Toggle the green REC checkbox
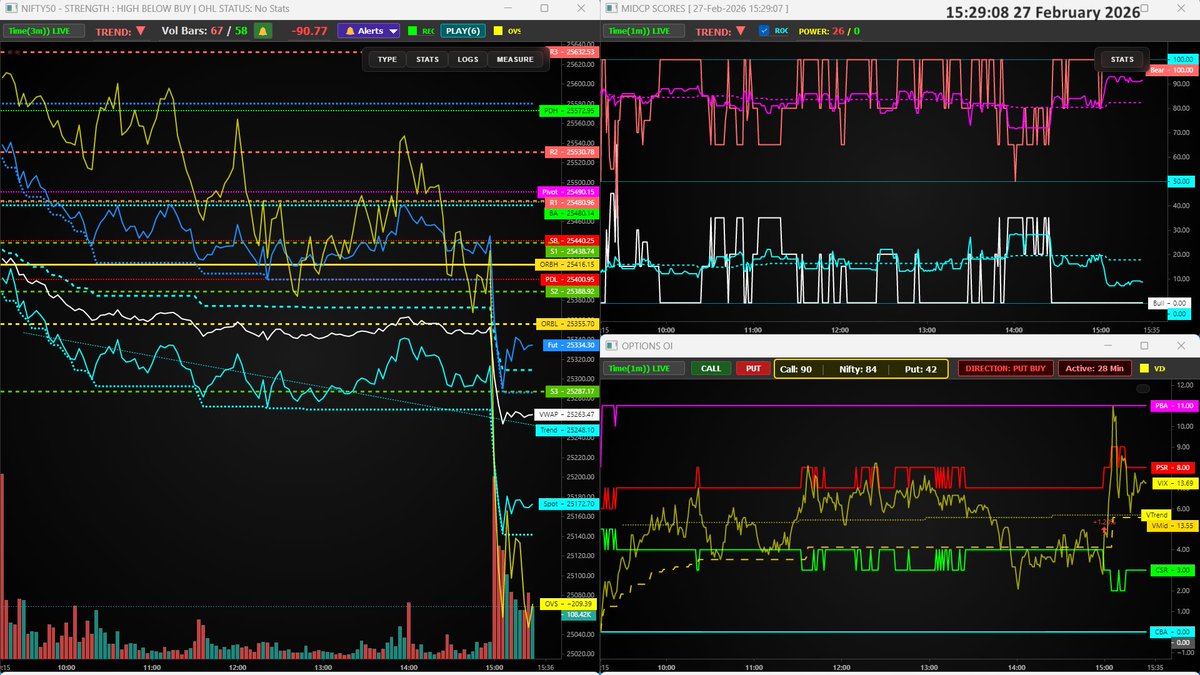This screenshot has height=675, width=1200. tap(411, 32)
